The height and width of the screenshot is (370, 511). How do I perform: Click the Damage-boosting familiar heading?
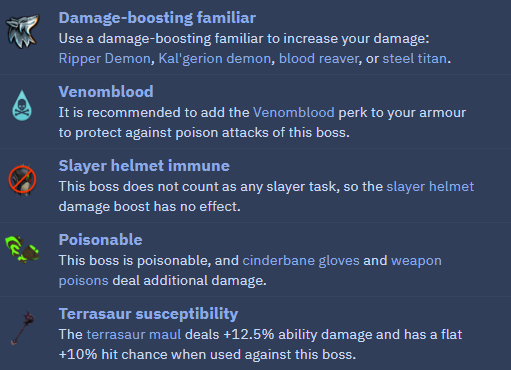[157, 18]
